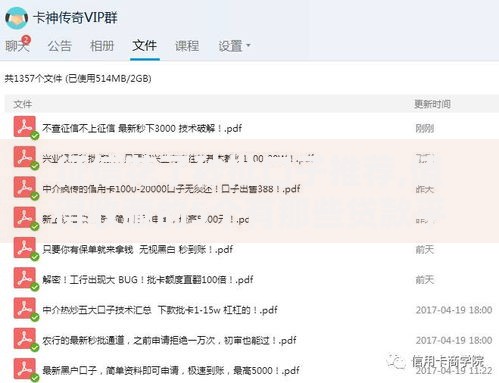Viewport: 499px width, 383px height.
Task: Click PDF icon for 中介疯传的信用卡 file
Action: [25, 187]
